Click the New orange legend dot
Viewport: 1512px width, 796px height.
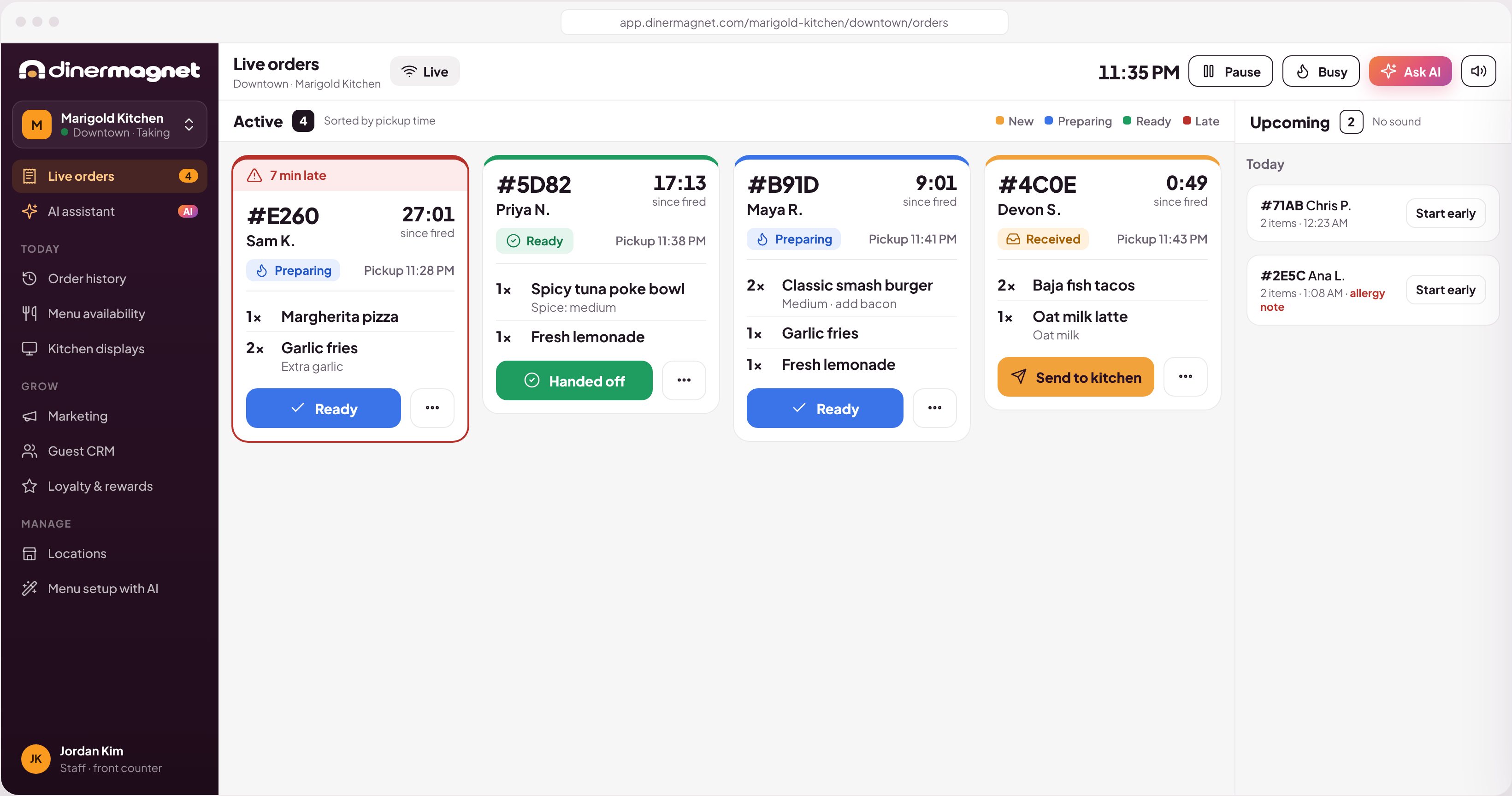pos(999,120)
